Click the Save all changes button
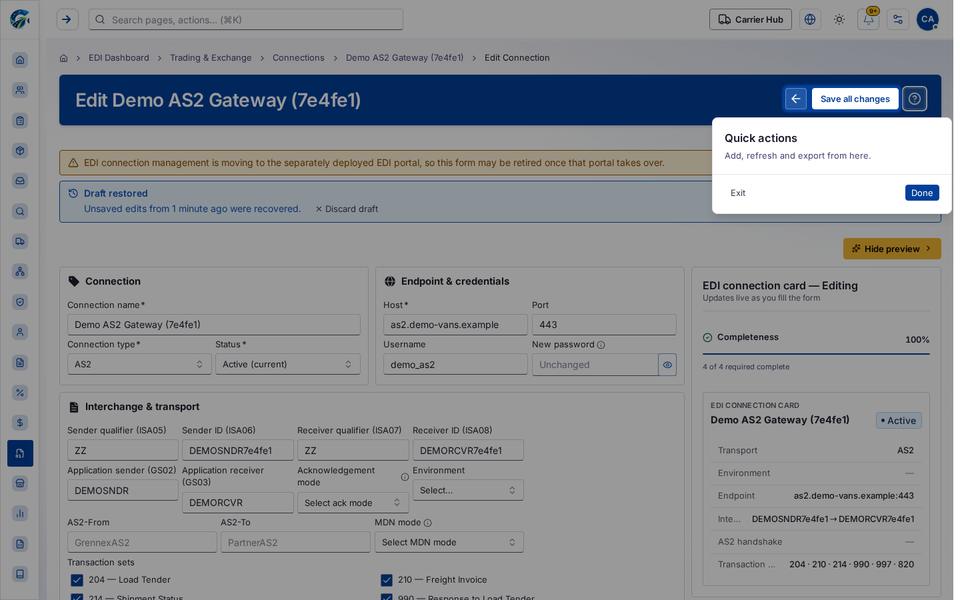 click(x=855, y=99)
